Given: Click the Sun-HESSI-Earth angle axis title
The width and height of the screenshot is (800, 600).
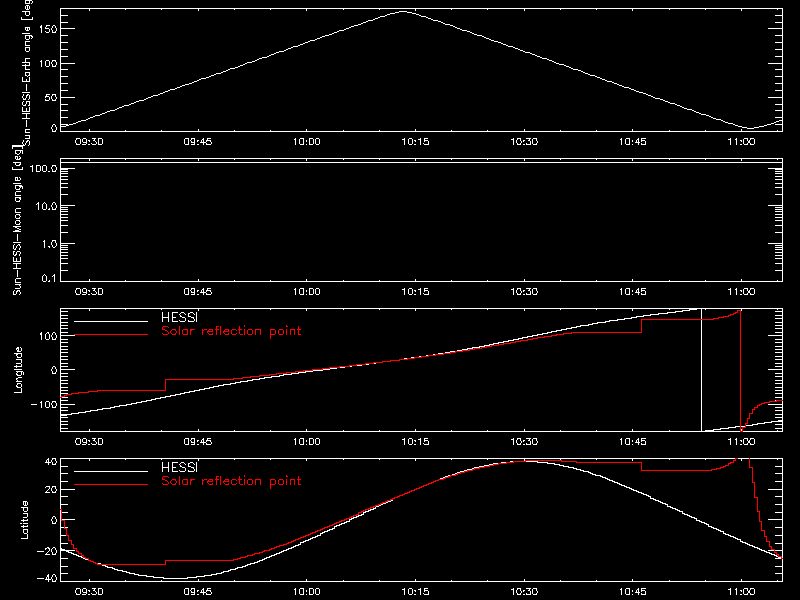Looking at the screenshot, I should (x=27, y=72).
